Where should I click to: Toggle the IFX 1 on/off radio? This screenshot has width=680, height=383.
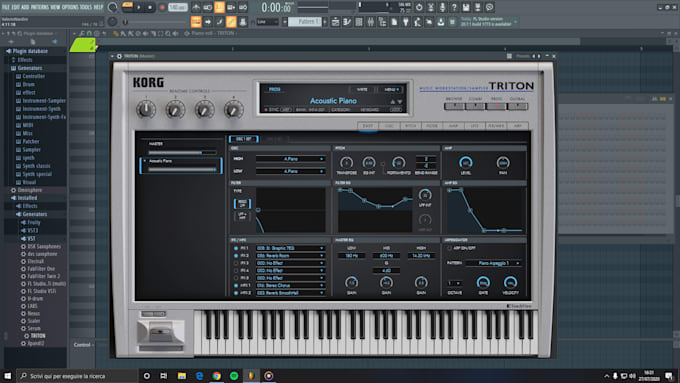point(236,249)
